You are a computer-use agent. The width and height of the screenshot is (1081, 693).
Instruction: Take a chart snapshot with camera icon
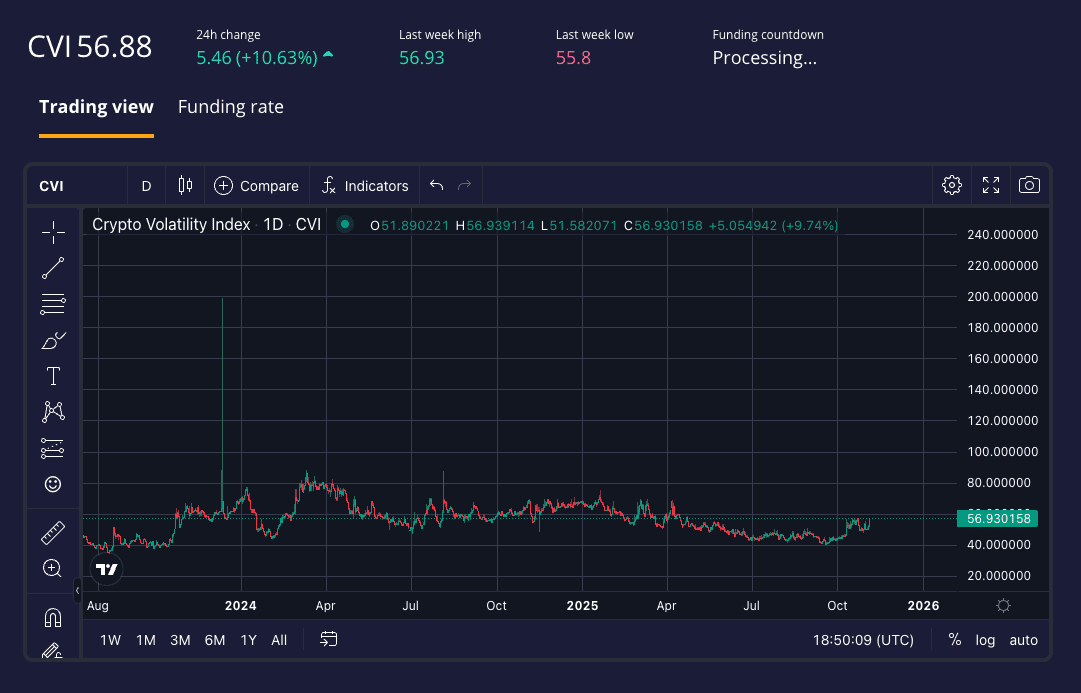[x=1028, y=185]
